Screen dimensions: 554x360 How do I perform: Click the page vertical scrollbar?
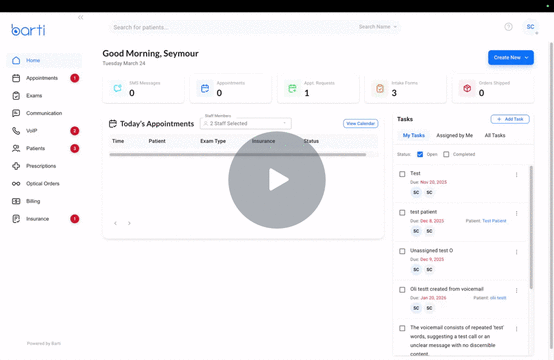tap(552, 195)
